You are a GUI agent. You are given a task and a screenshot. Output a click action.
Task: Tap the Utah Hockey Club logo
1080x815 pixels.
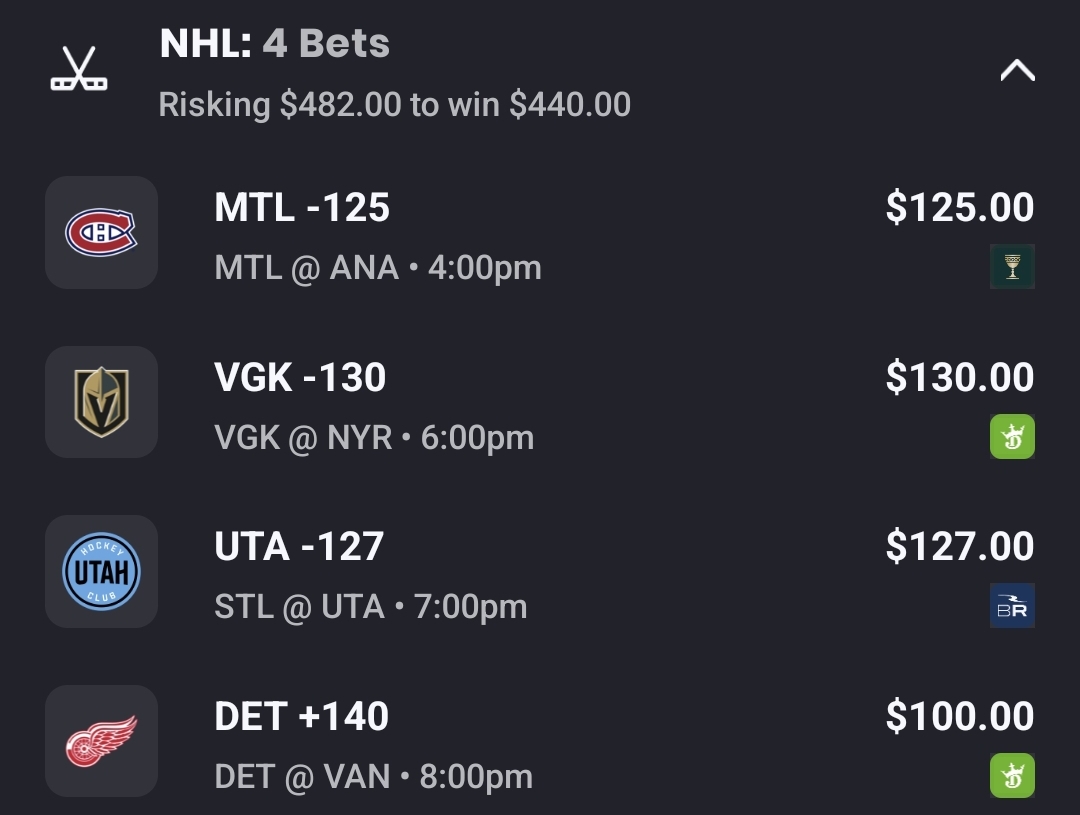pos(101,572)
